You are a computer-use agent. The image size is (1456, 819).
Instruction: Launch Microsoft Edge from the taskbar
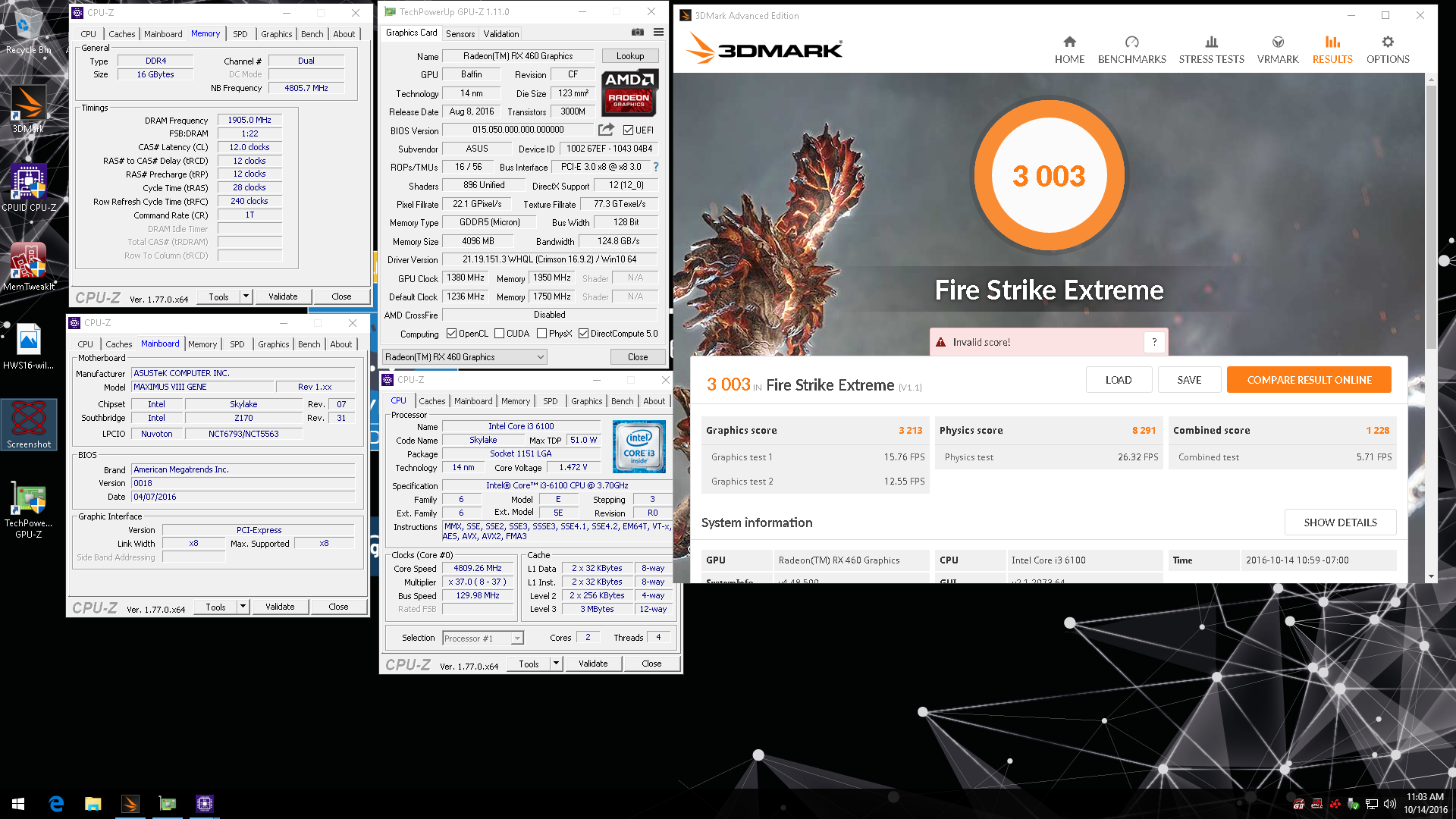click(x=56, y=804)
